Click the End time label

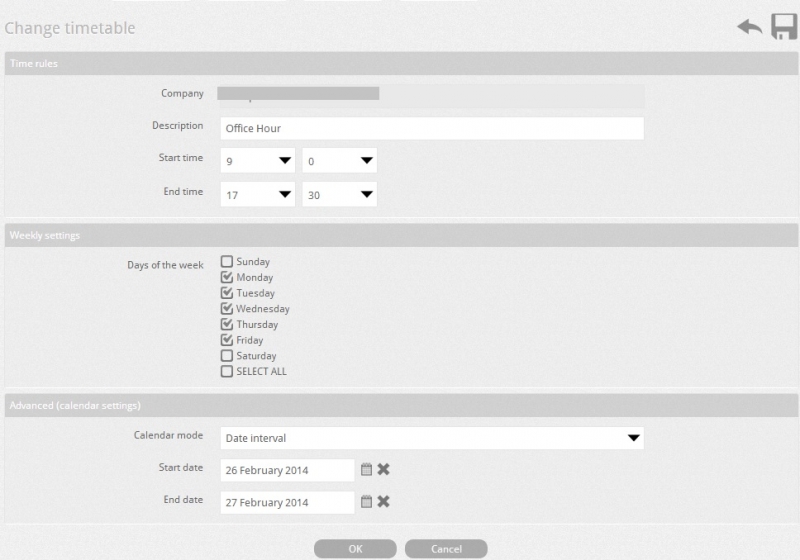click(x=183, y=191)
